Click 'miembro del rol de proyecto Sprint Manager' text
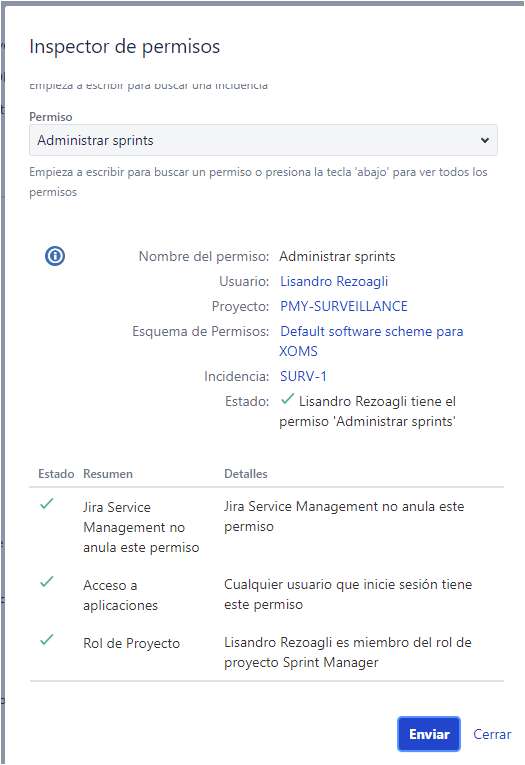 pyautogui.click(x=348, y=652)
